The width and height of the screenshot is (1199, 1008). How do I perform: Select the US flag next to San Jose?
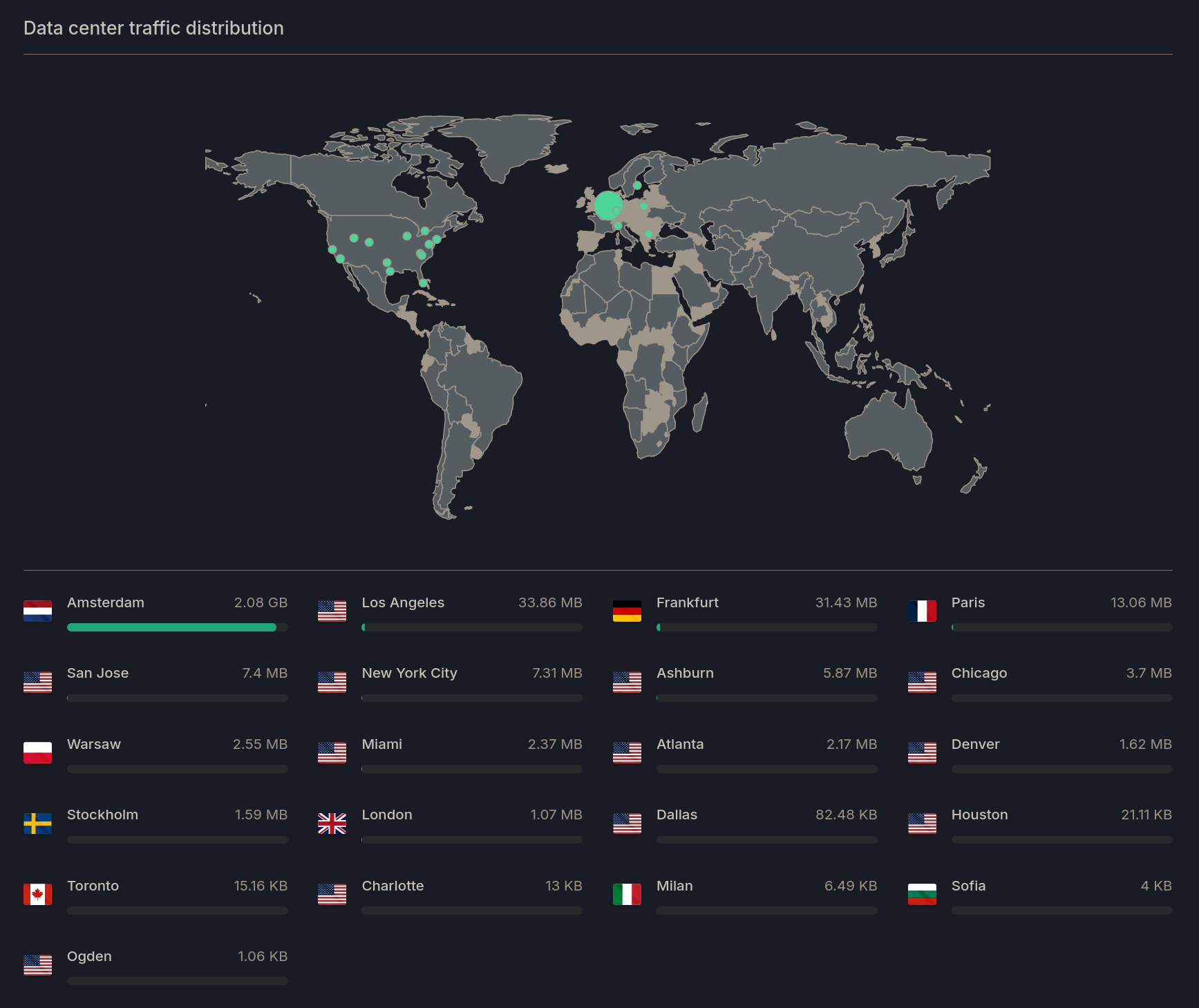(x=37, y=682)
